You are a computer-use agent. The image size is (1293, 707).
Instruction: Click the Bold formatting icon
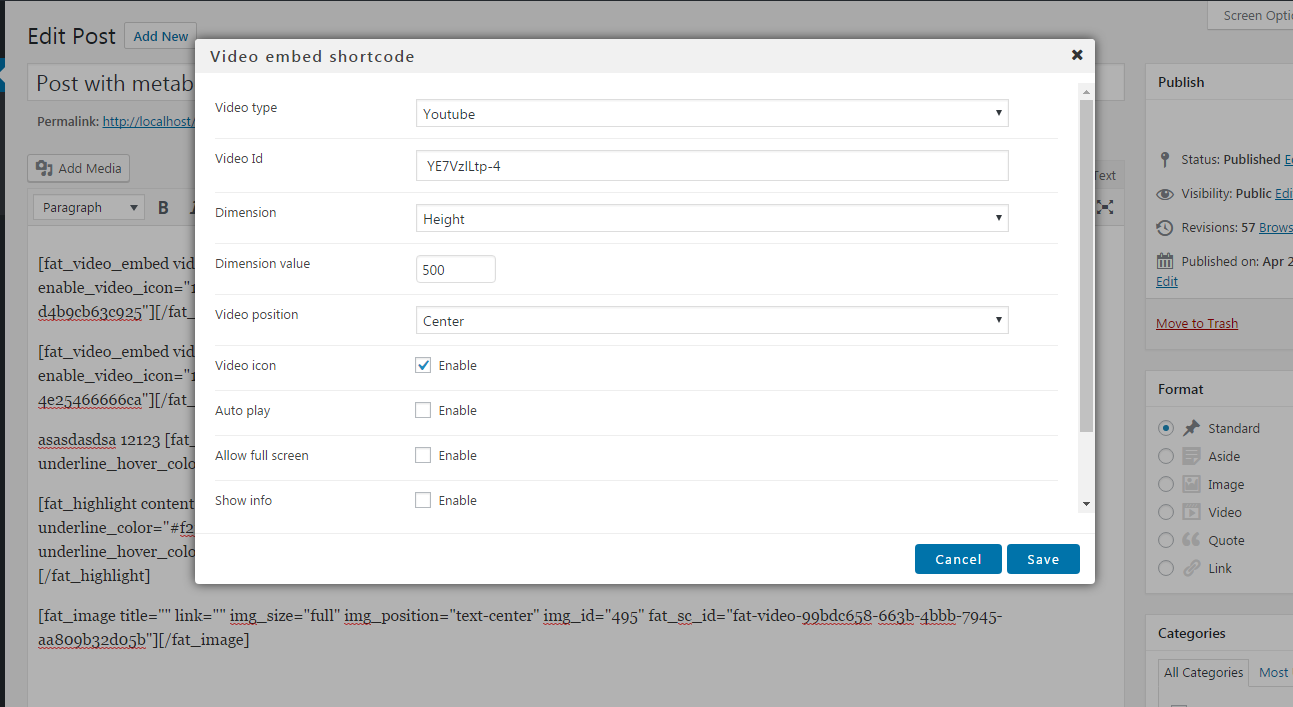coord(164,208)
